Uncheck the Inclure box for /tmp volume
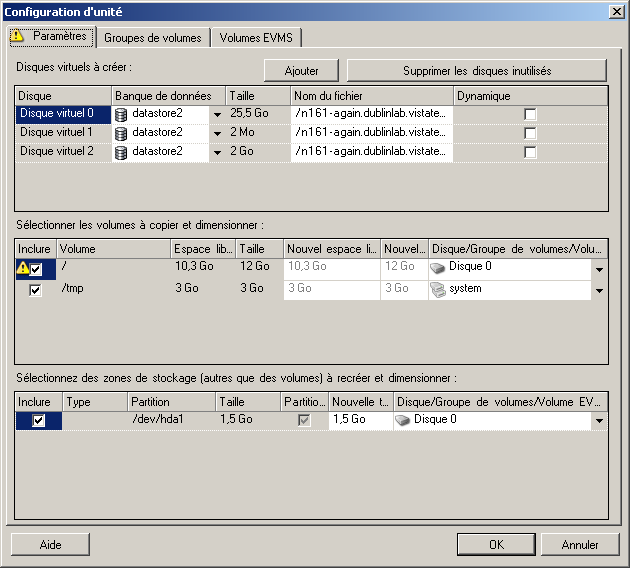 coord(36,290)
